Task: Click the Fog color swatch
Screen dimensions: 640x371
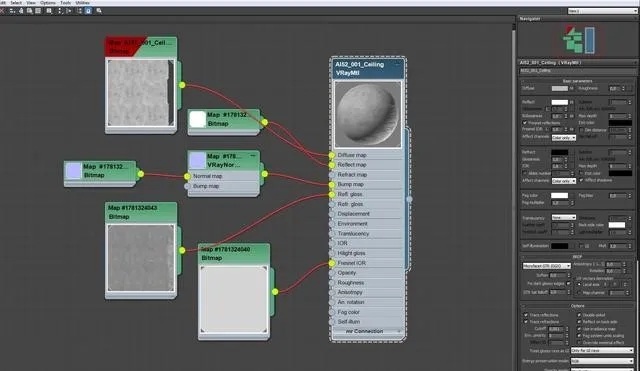Action: pyautogui.click(x=560, y=195)
